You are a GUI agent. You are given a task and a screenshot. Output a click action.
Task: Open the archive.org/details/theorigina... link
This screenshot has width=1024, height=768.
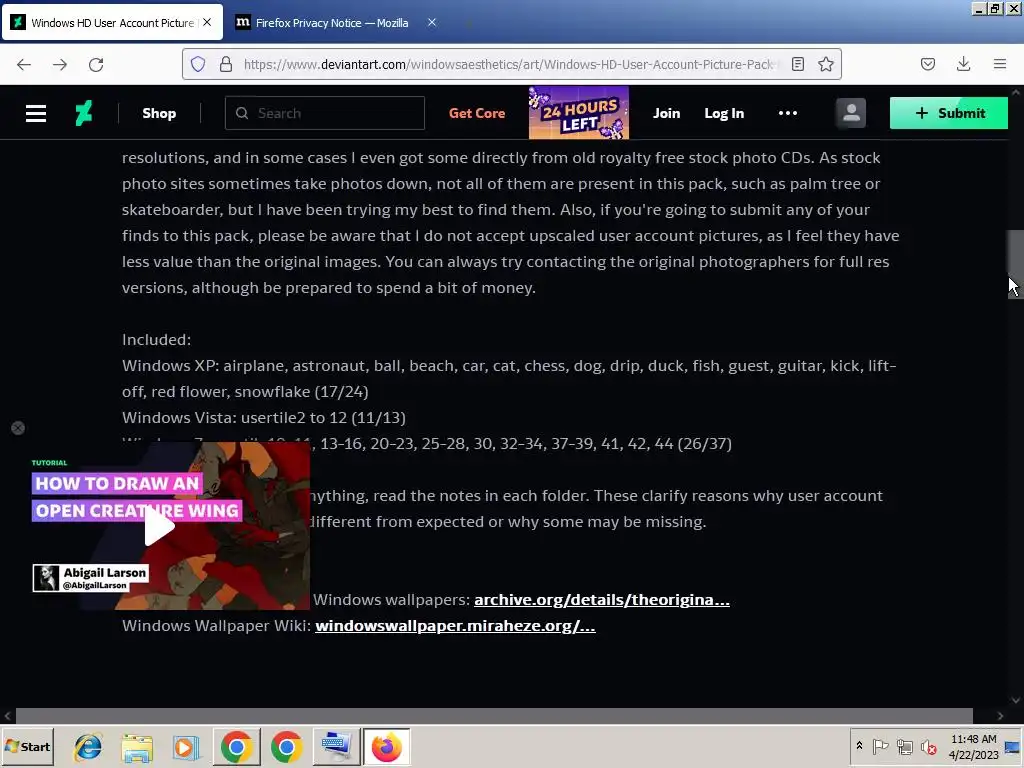601,600
